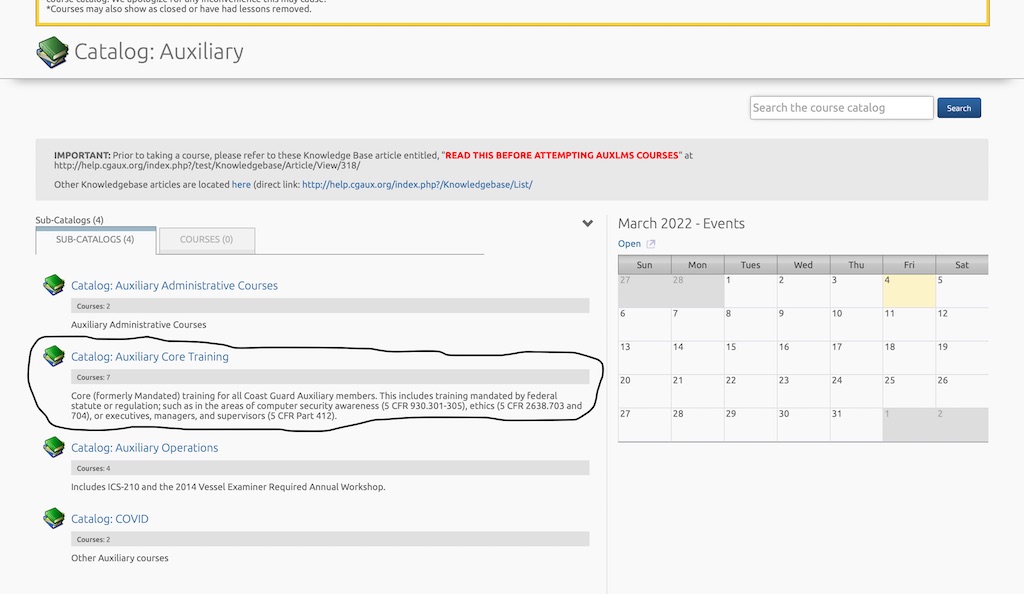Click the external link icon beside Open
Image resolution: width=1024 pixels, height=594 pixels.
(x=651, y=244)
